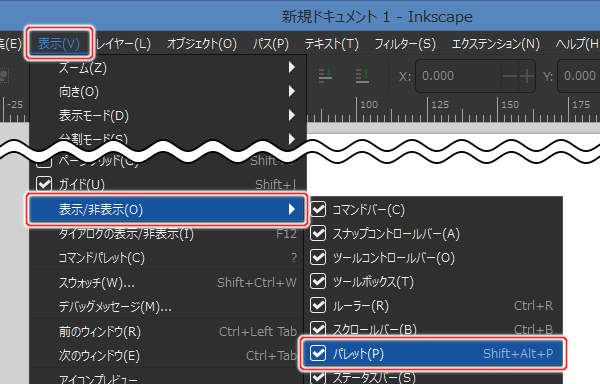Open the パス(P) menu
This screenshot has width=600, height=384.
tap(271, 44)
